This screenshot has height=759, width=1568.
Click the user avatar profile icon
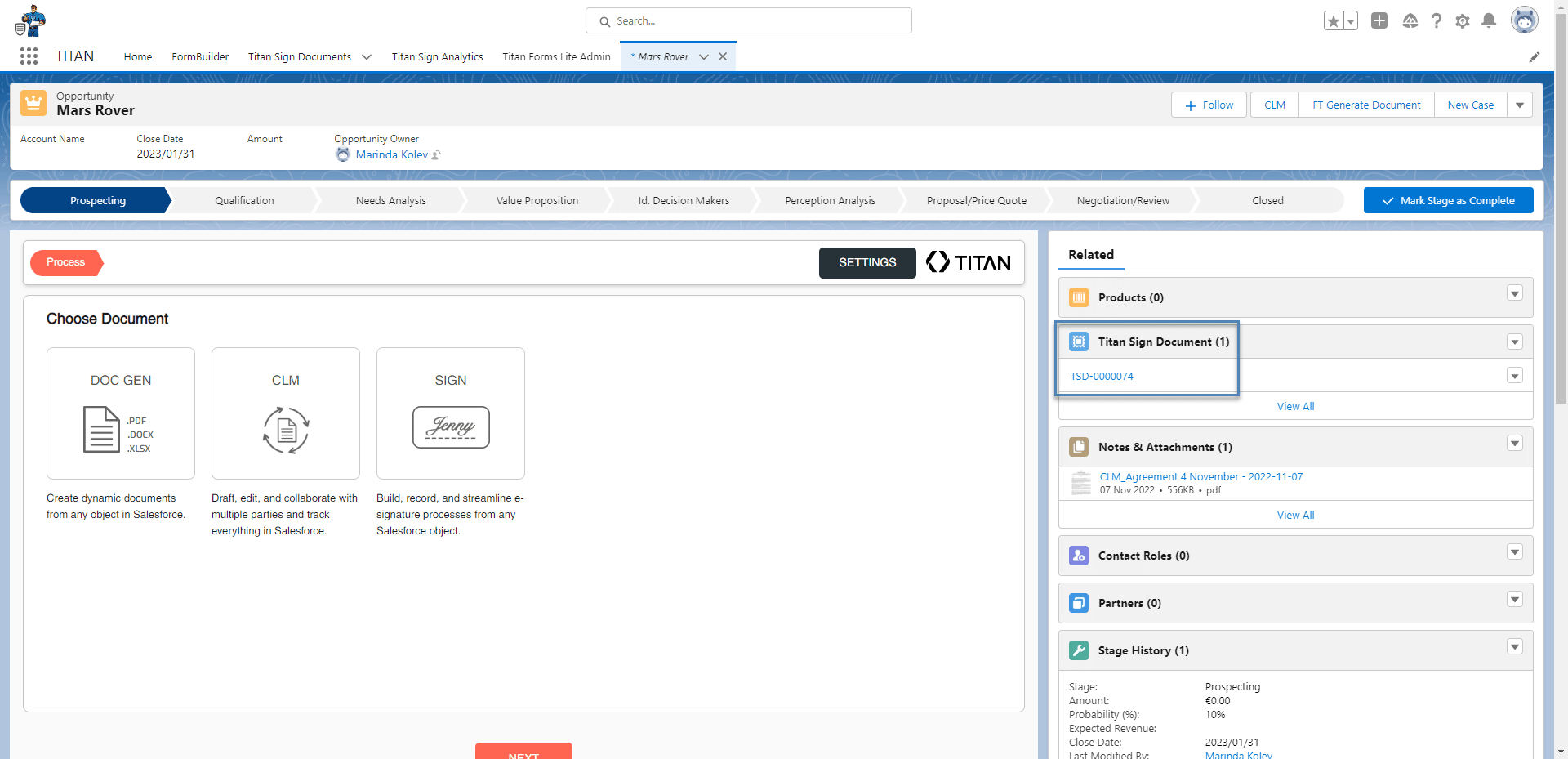pos(1524,20)
